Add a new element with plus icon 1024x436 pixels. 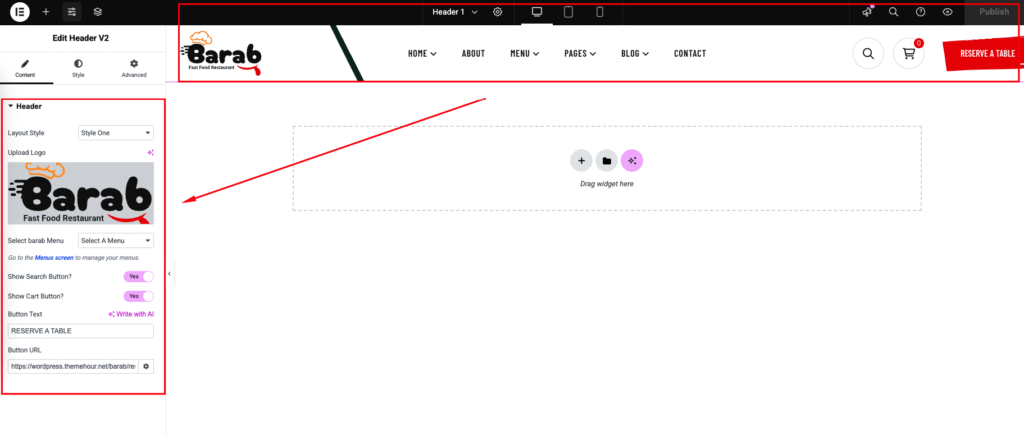coord(46,12)
